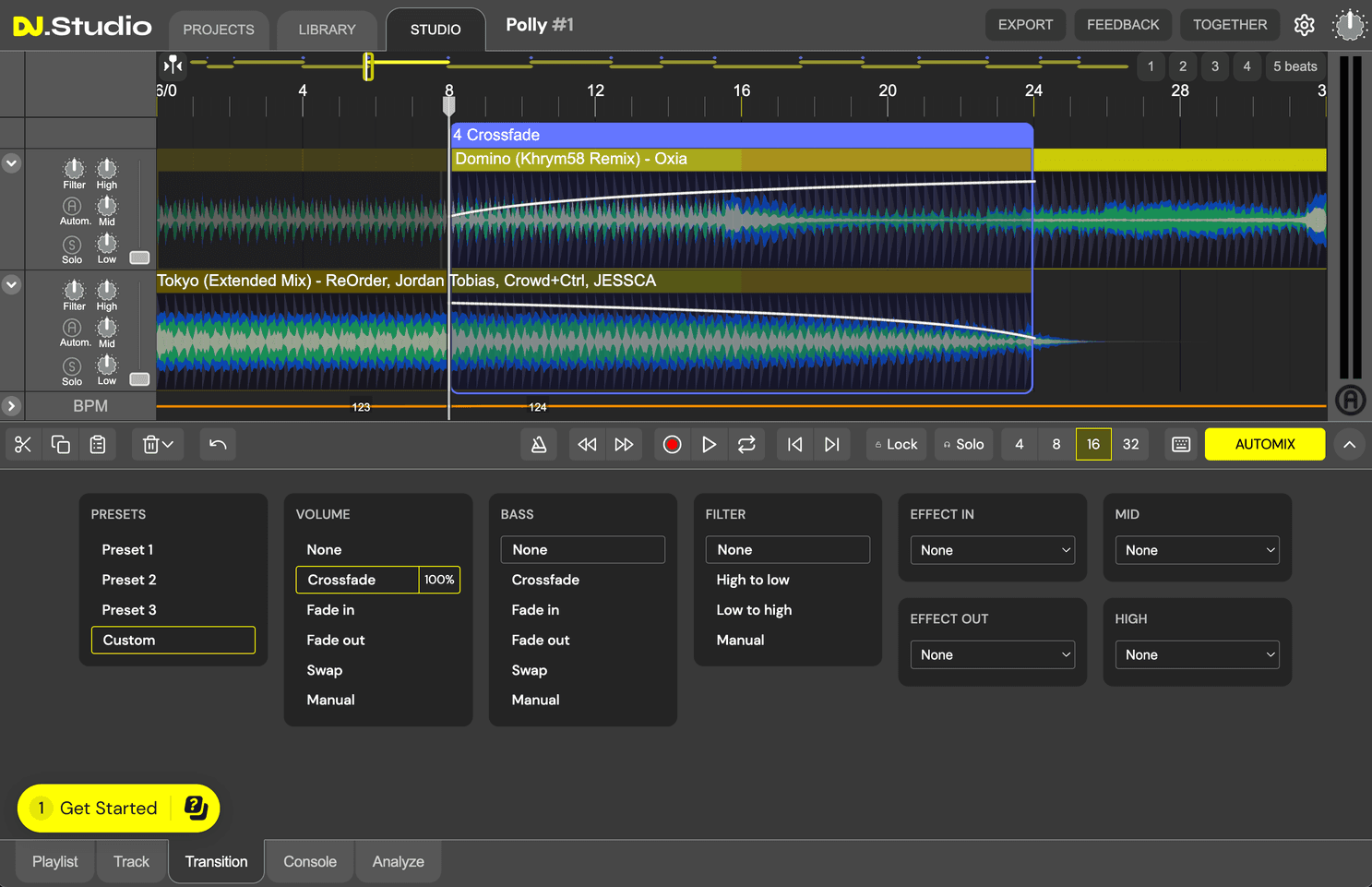Screen dimensions: 1372x887
Task: Open Effect Out dropdown
Action: 993,654
